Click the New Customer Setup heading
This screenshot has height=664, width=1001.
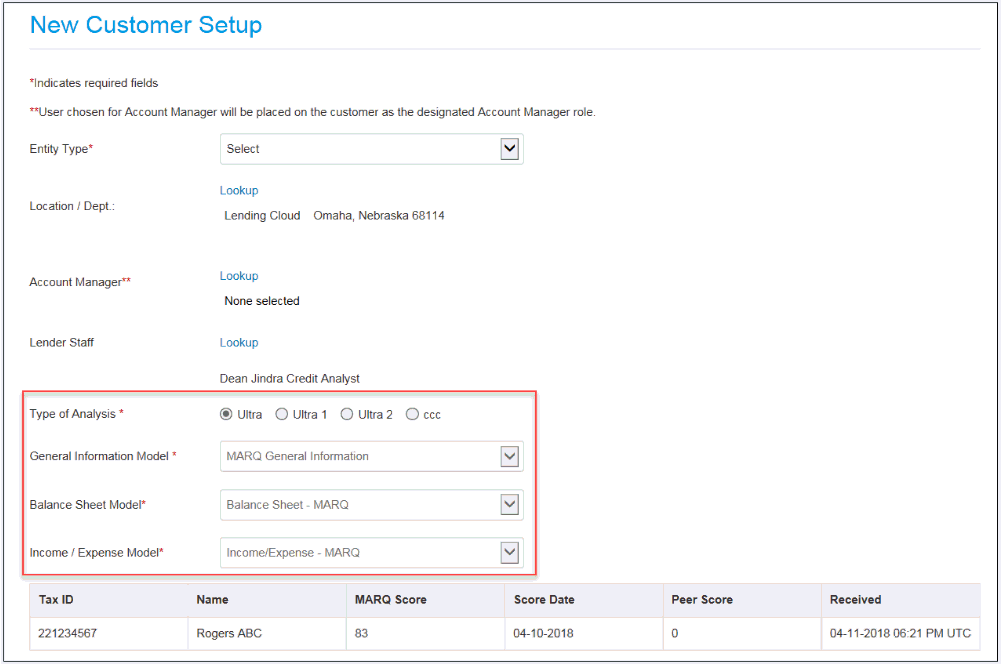click(146, 25)
